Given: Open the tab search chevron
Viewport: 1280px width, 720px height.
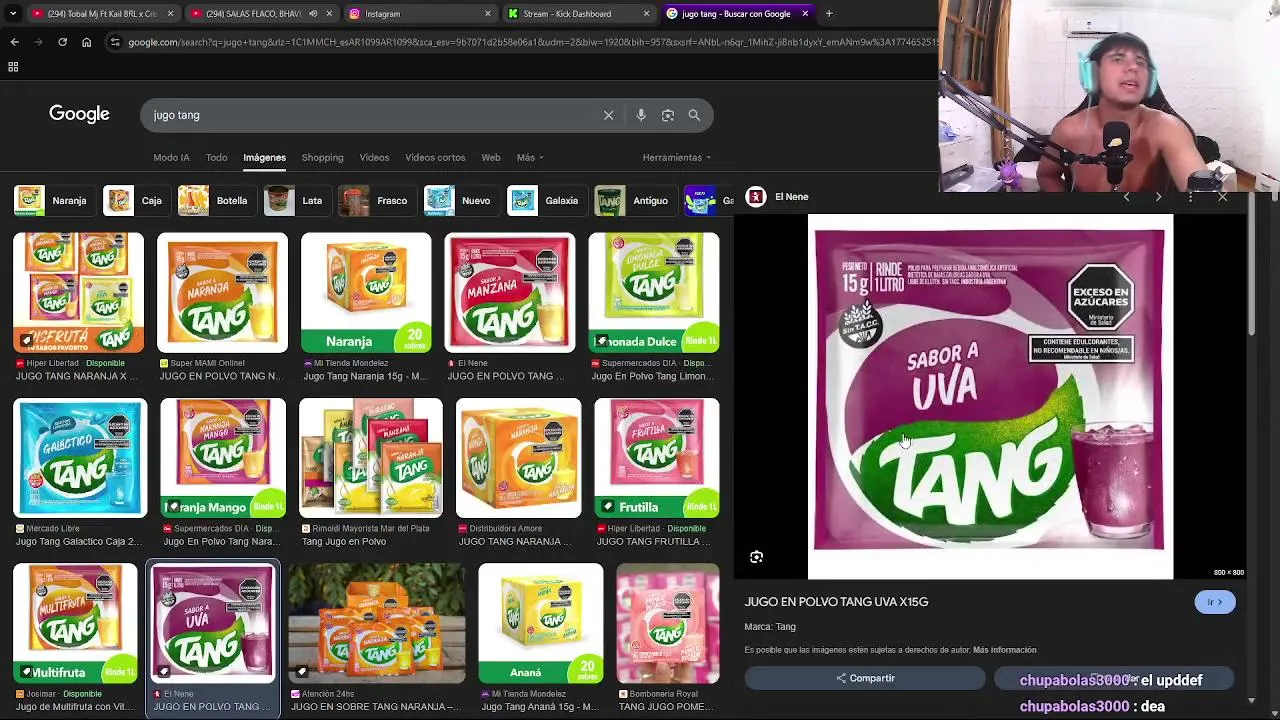Looking at the screenshot, I should point(11,14).
